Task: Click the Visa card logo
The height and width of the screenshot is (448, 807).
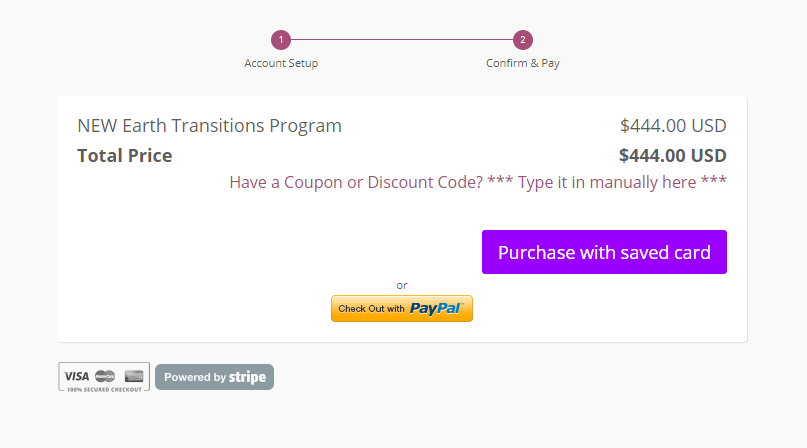Action: [77, 376]
